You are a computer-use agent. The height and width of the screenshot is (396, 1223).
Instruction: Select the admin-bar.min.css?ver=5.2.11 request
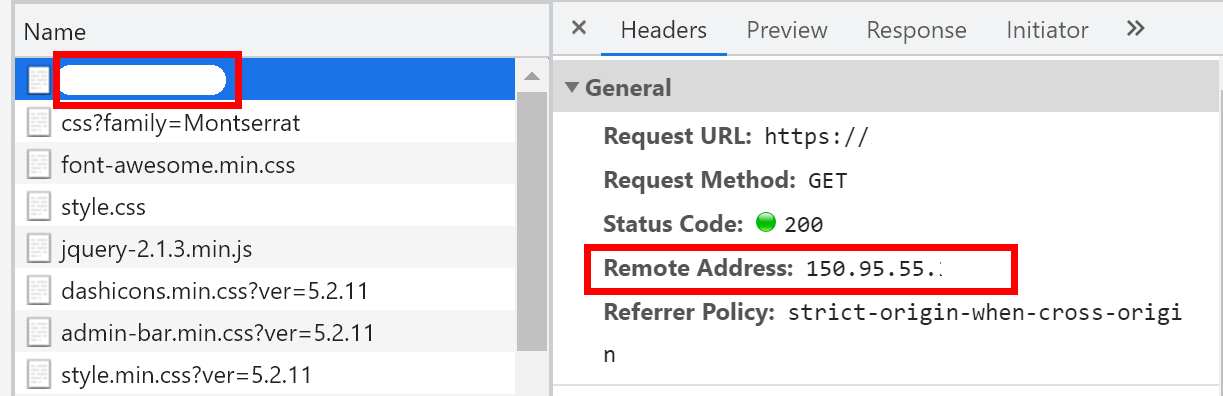(266, 332)
